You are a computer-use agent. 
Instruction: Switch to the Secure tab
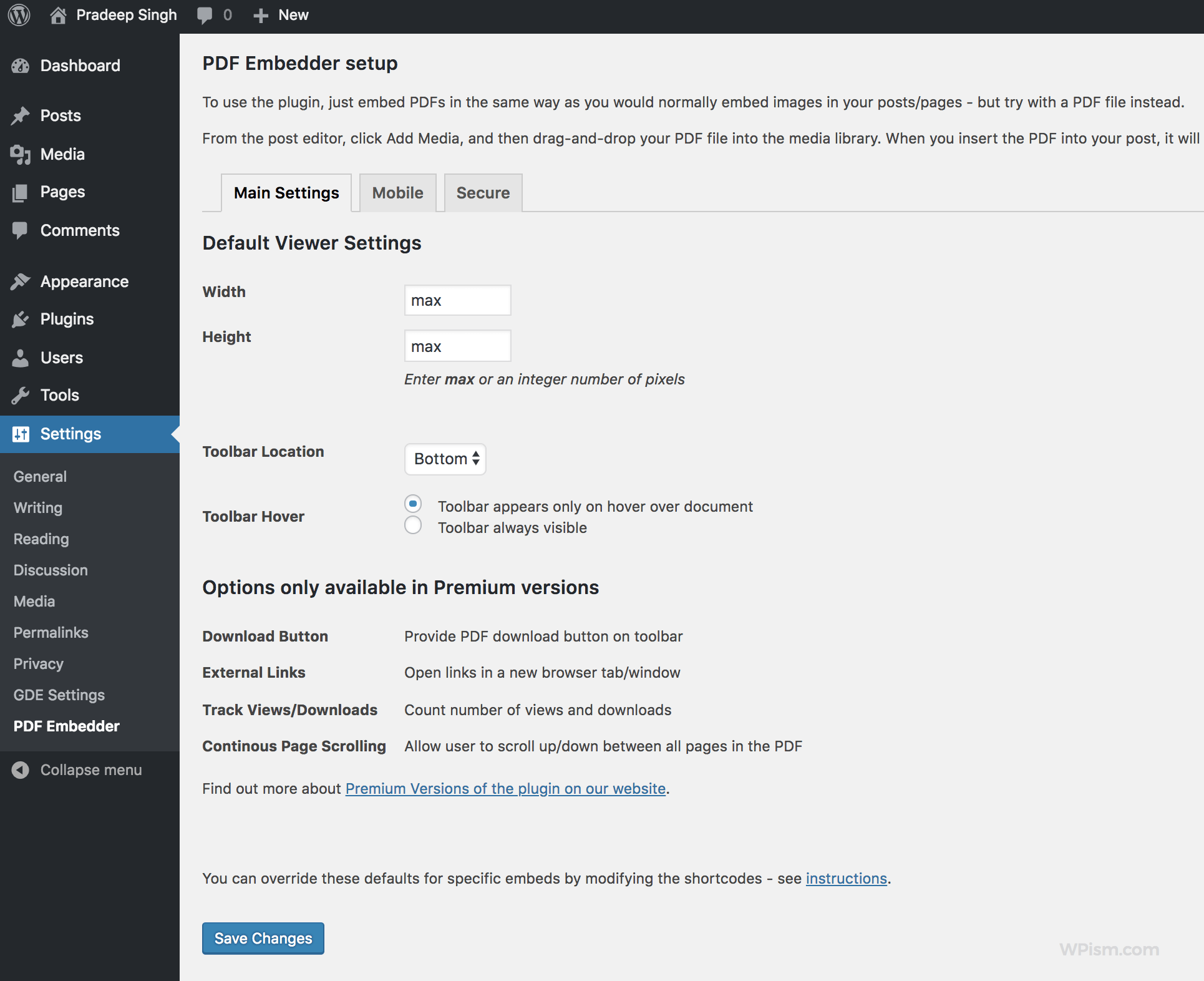[482, 192]
